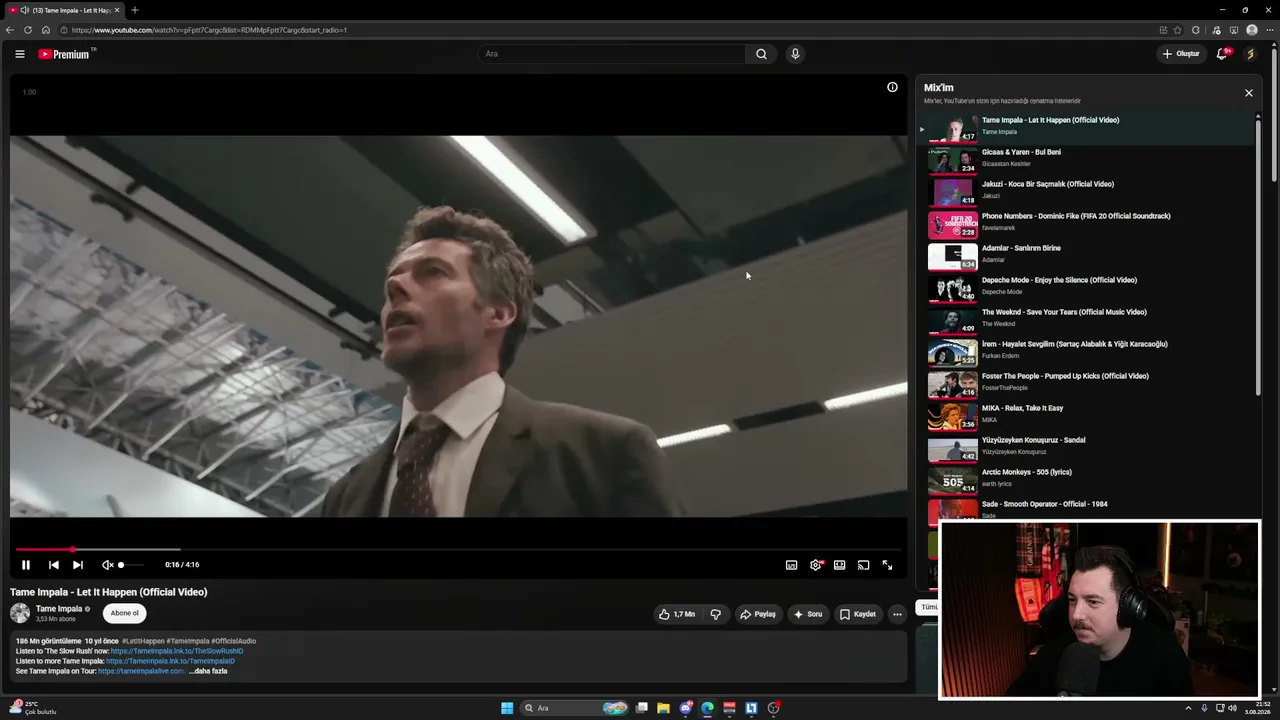Open the taskbar volume icon

1232,708
